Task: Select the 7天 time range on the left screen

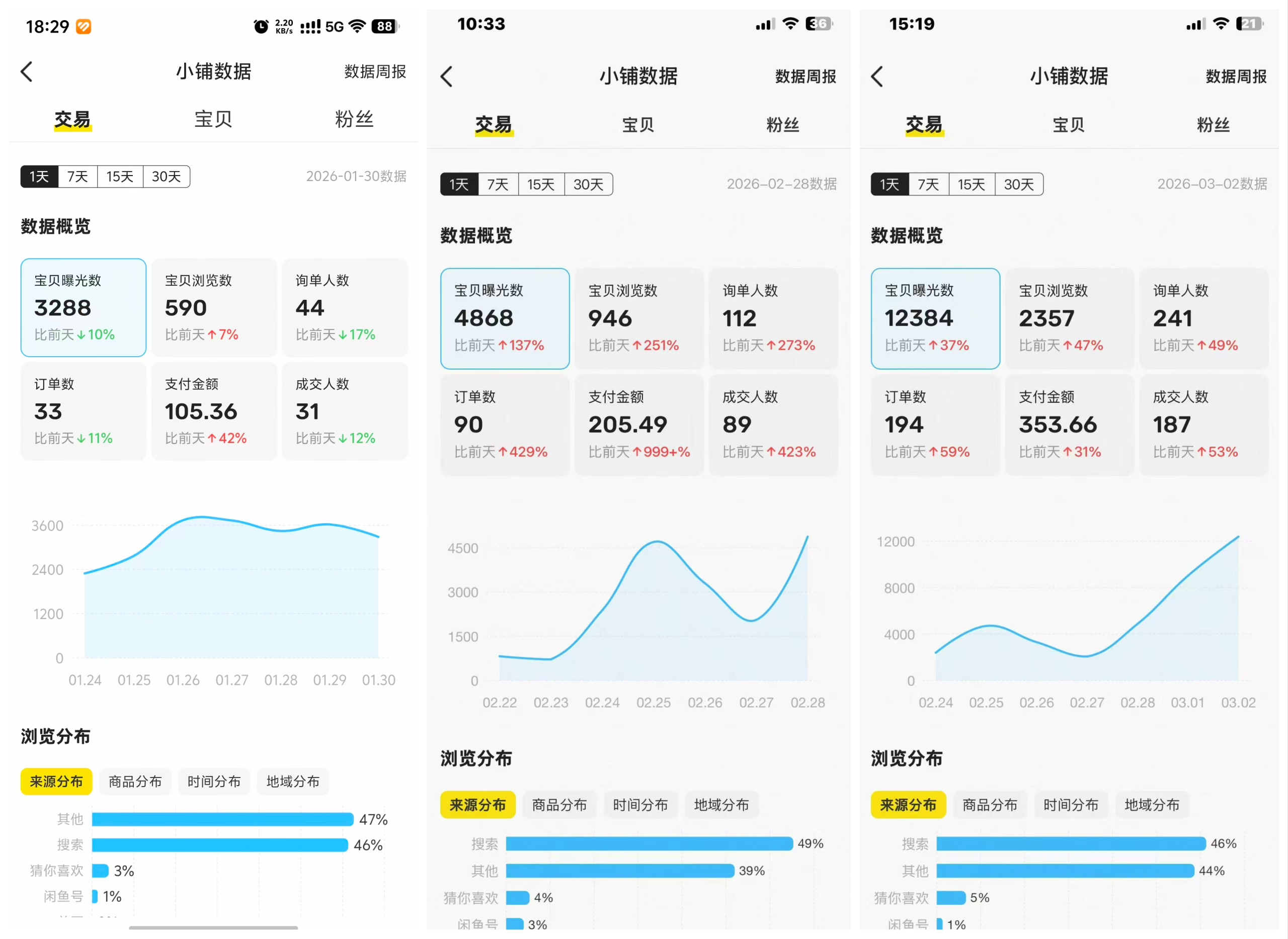Action: coord(77,176)
